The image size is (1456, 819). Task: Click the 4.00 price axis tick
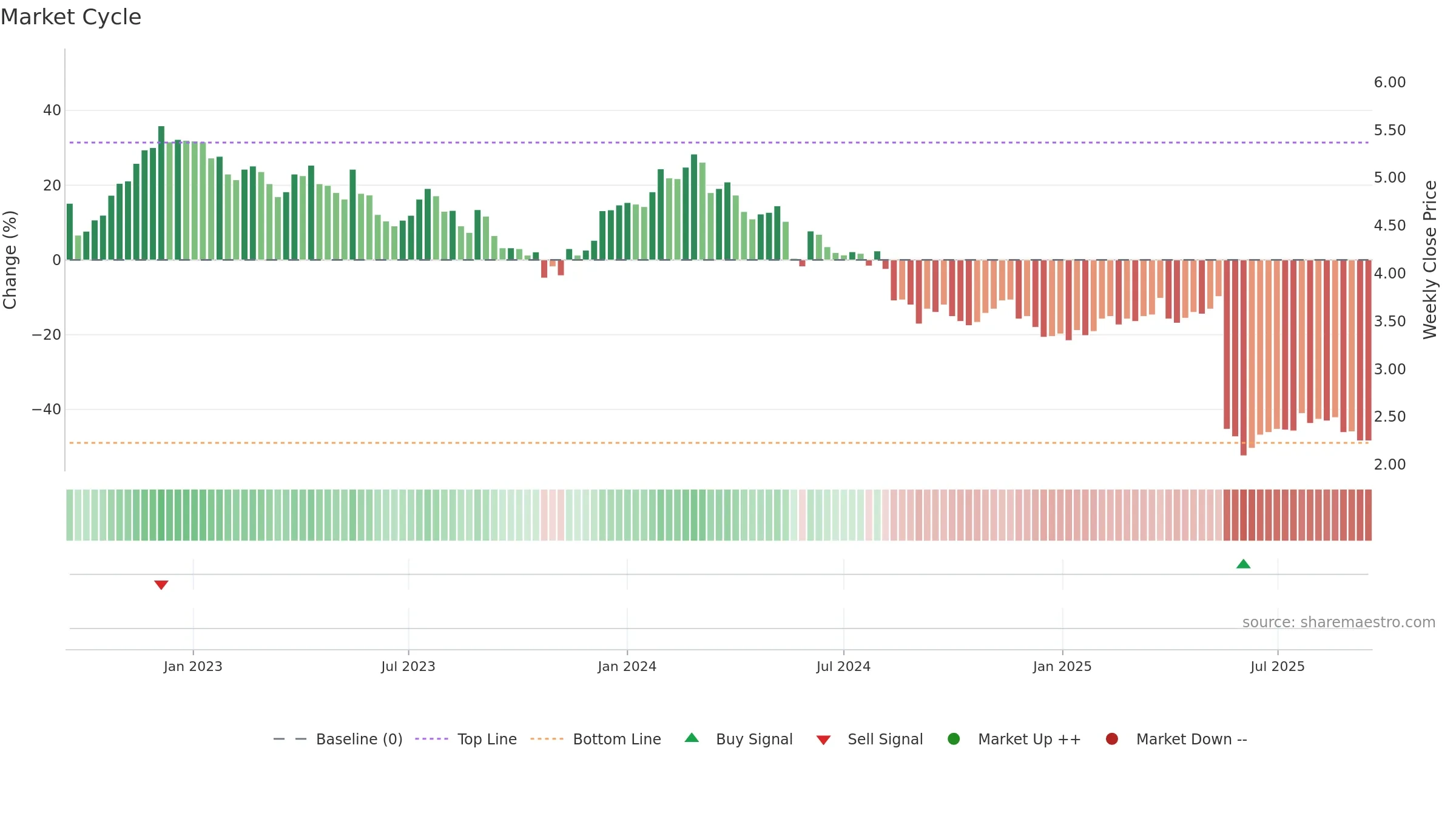tap(1390, 274)
